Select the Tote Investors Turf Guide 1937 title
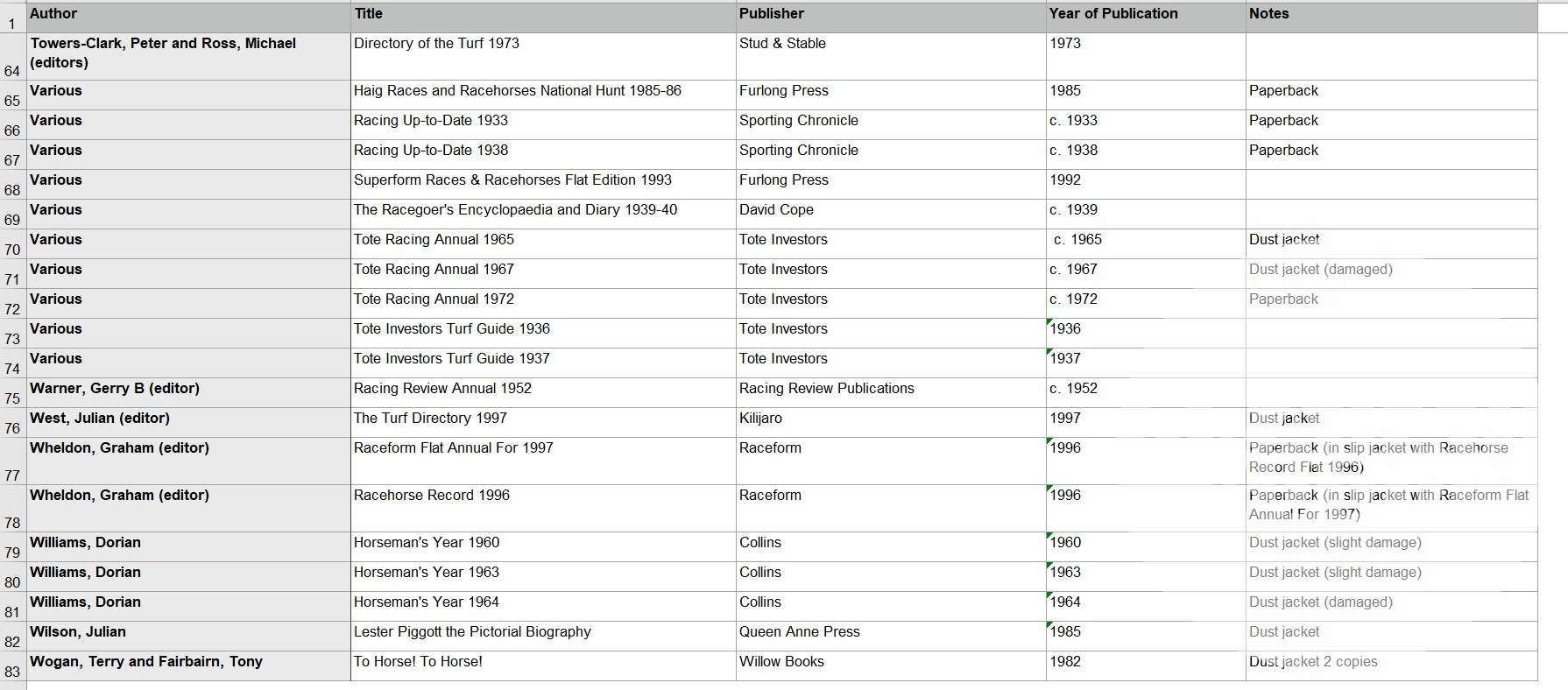 [x=544, y=363]
